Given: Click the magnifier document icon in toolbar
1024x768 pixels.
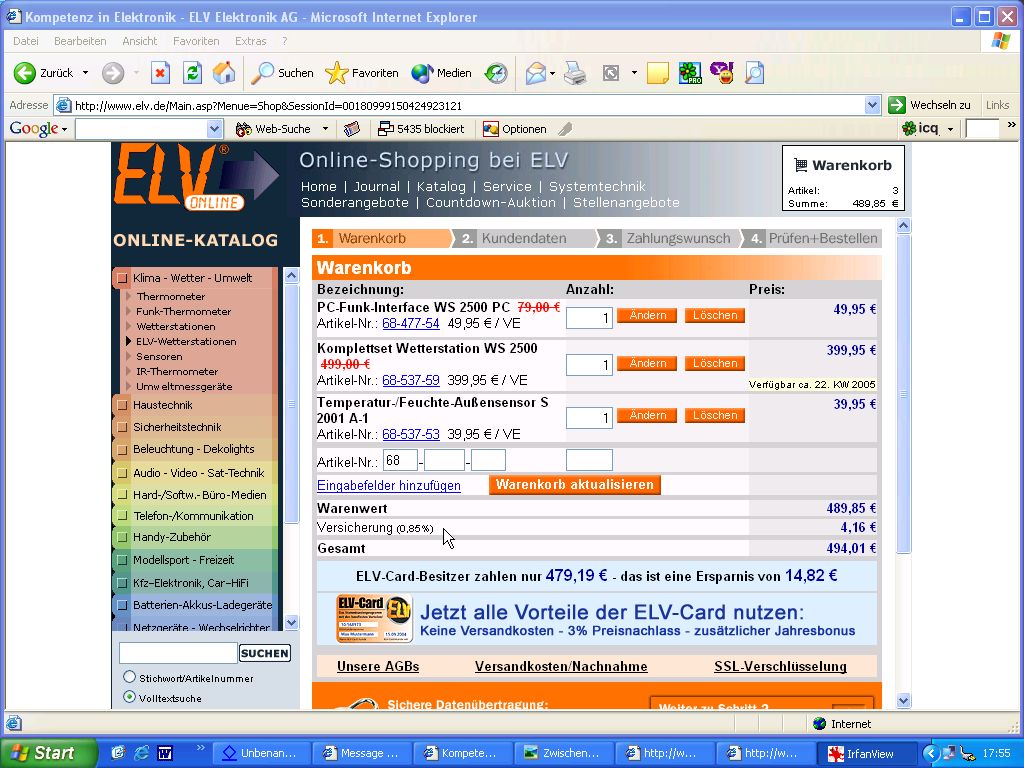Looking at the screenshot, I should tap(754, 73).
